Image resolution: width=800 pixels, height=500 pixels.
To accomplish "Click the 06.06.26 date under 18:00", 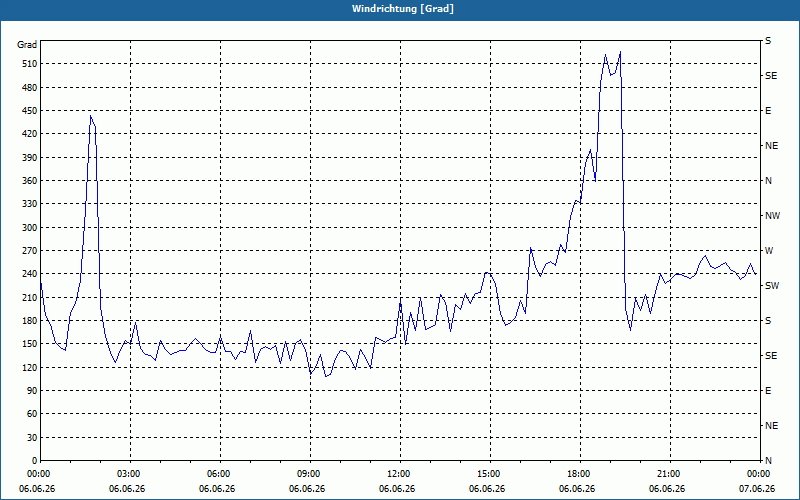I will coord(577,489).
